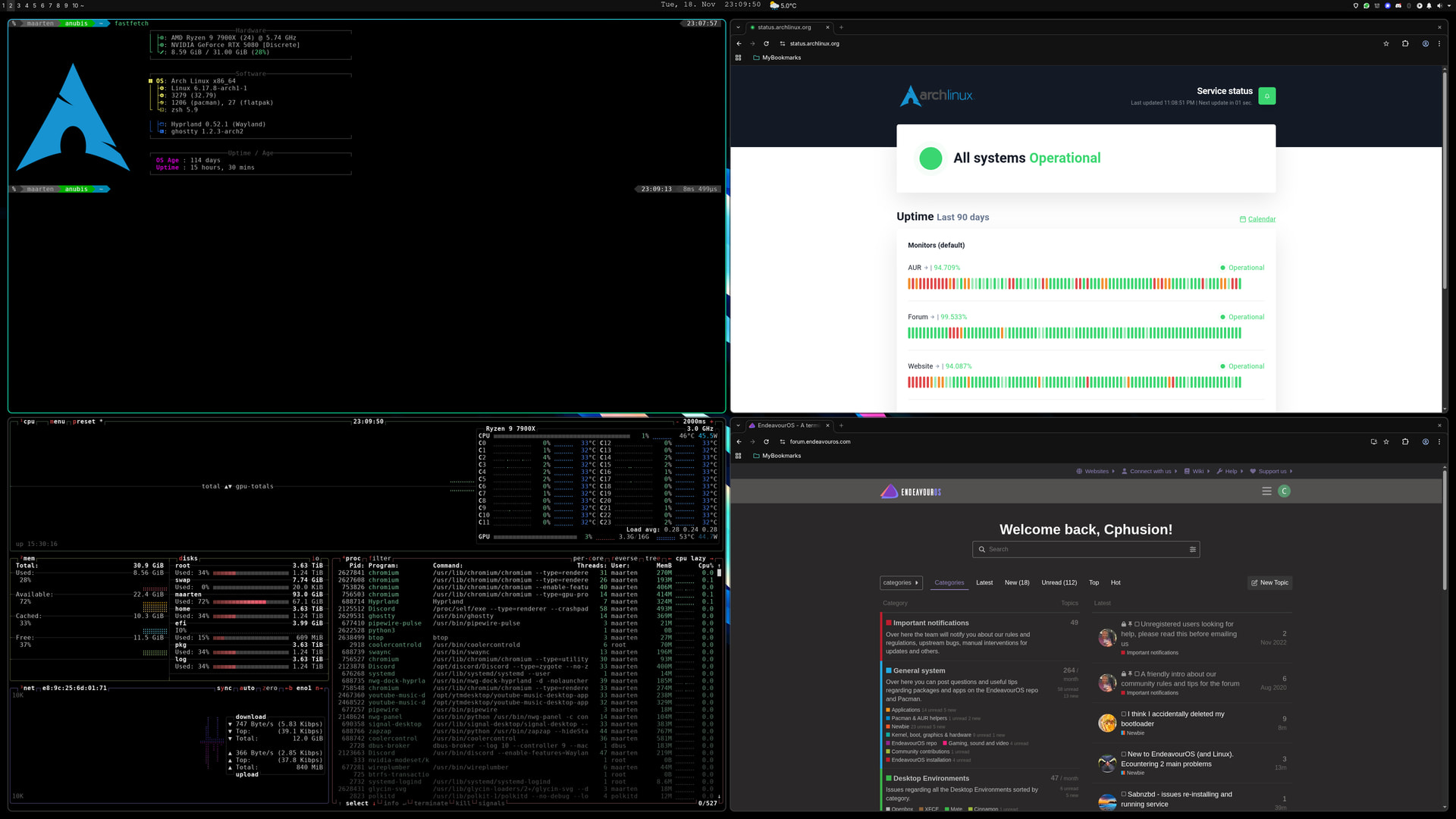Reload the status.archlinux.org page
Viewport: 1456px width, 819px height.
(x=766, y=44)
